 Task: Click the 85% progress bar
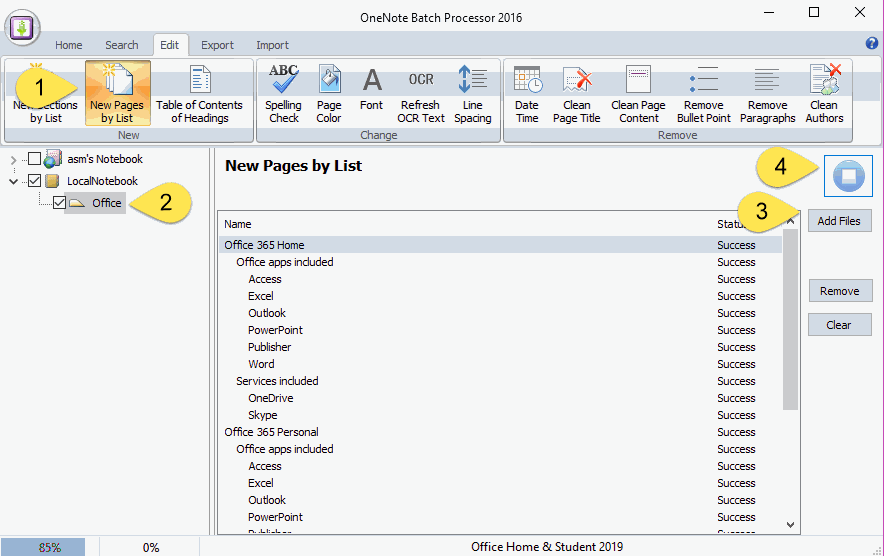(x=43, y=547)
